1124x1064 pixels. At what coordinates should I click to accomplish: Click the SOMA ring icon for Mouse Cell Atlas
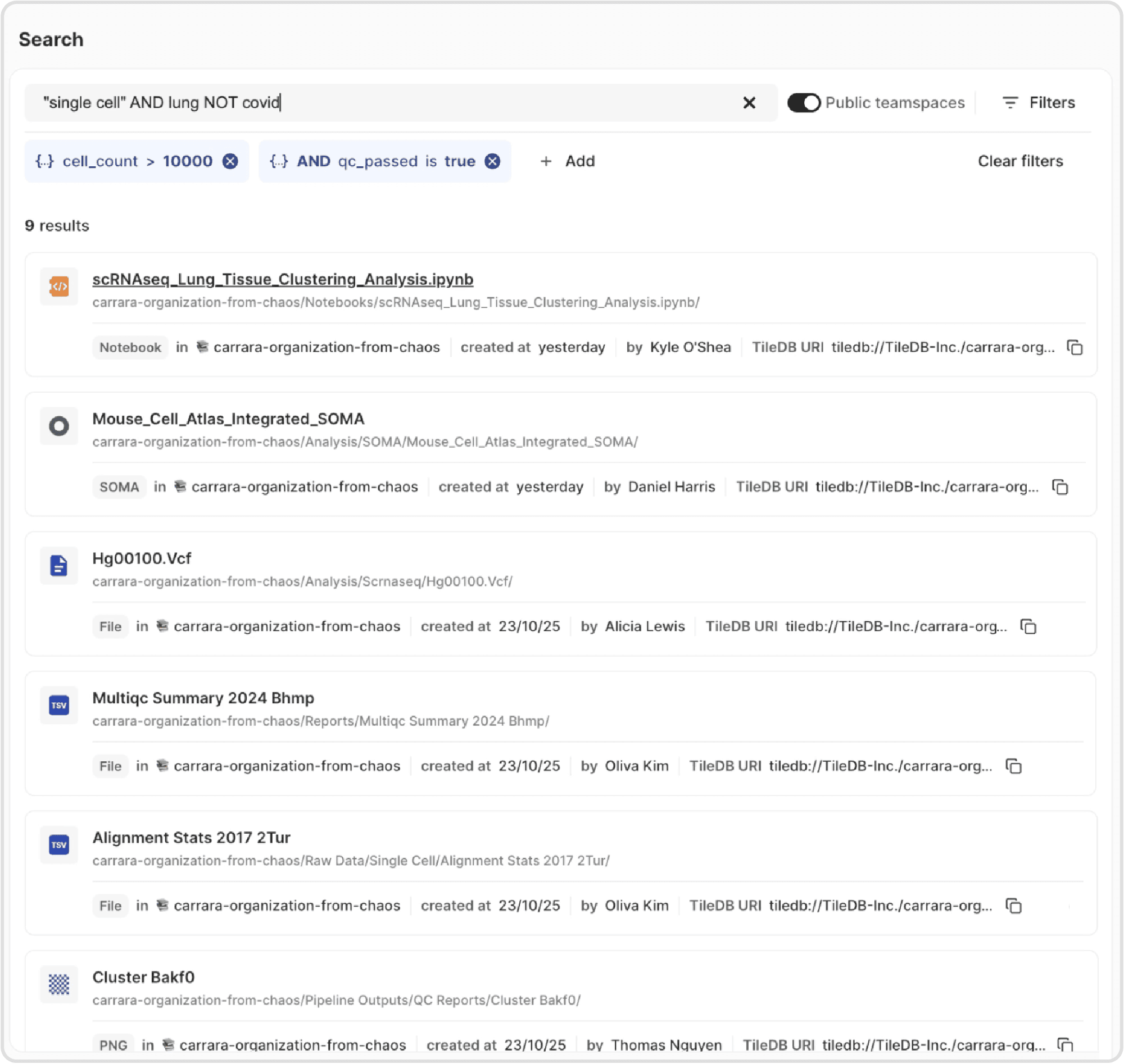pyautogui.click(x=59, y=426)
